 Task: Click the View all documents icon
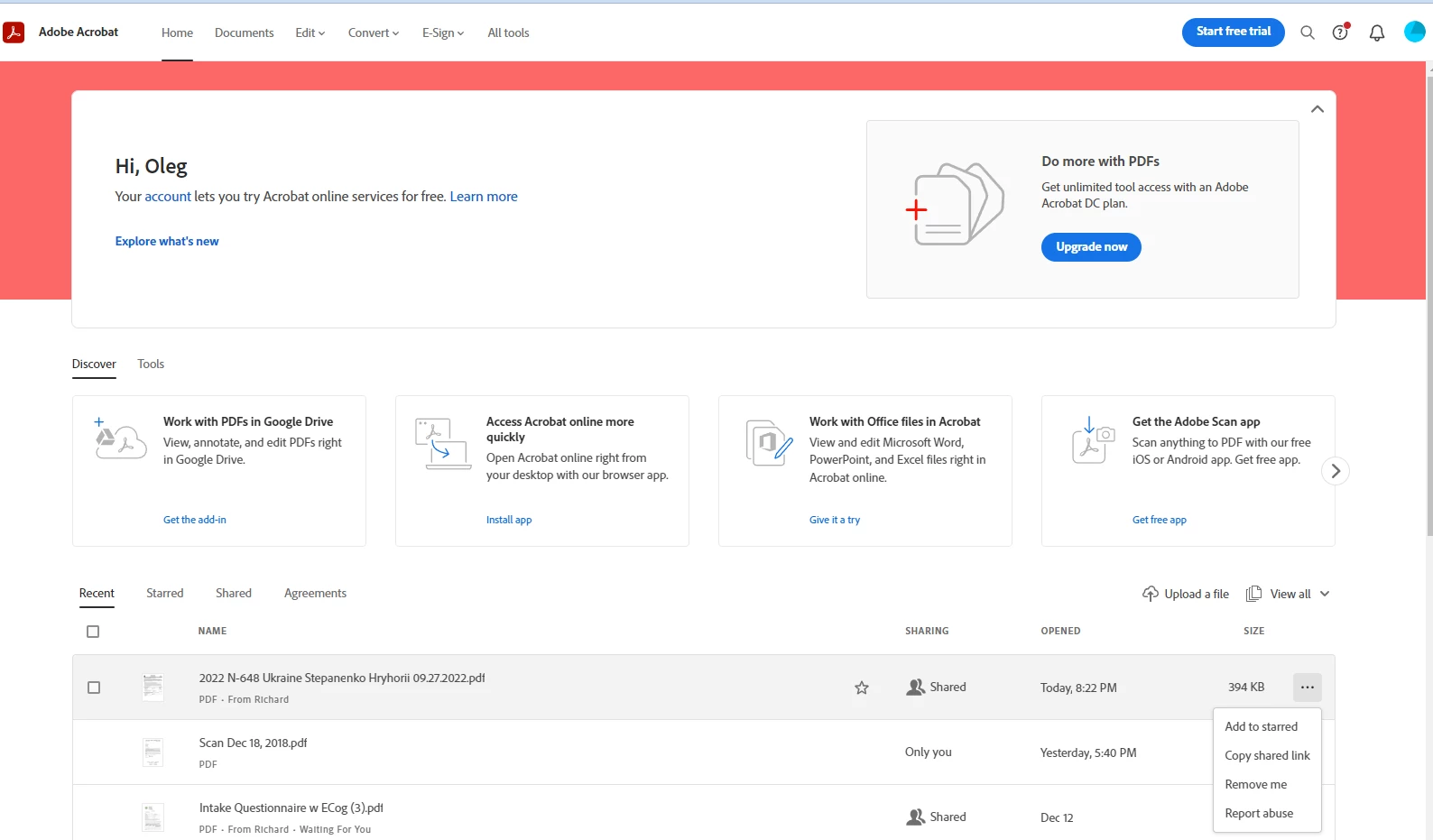pos(1253,594)
